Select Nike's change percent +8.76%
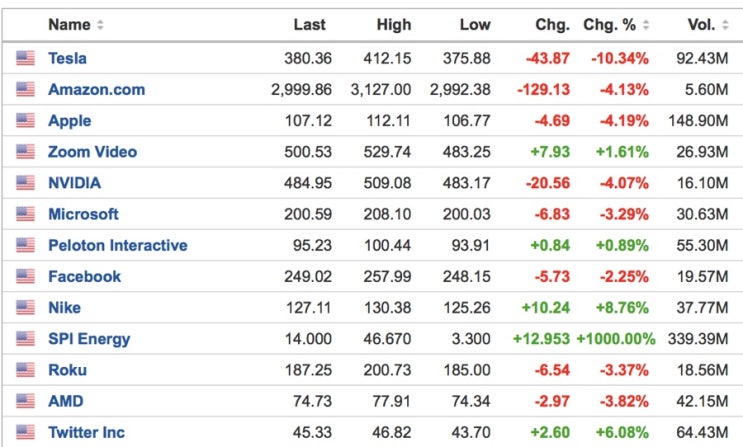The image size is (743, 447). point(622,308)
